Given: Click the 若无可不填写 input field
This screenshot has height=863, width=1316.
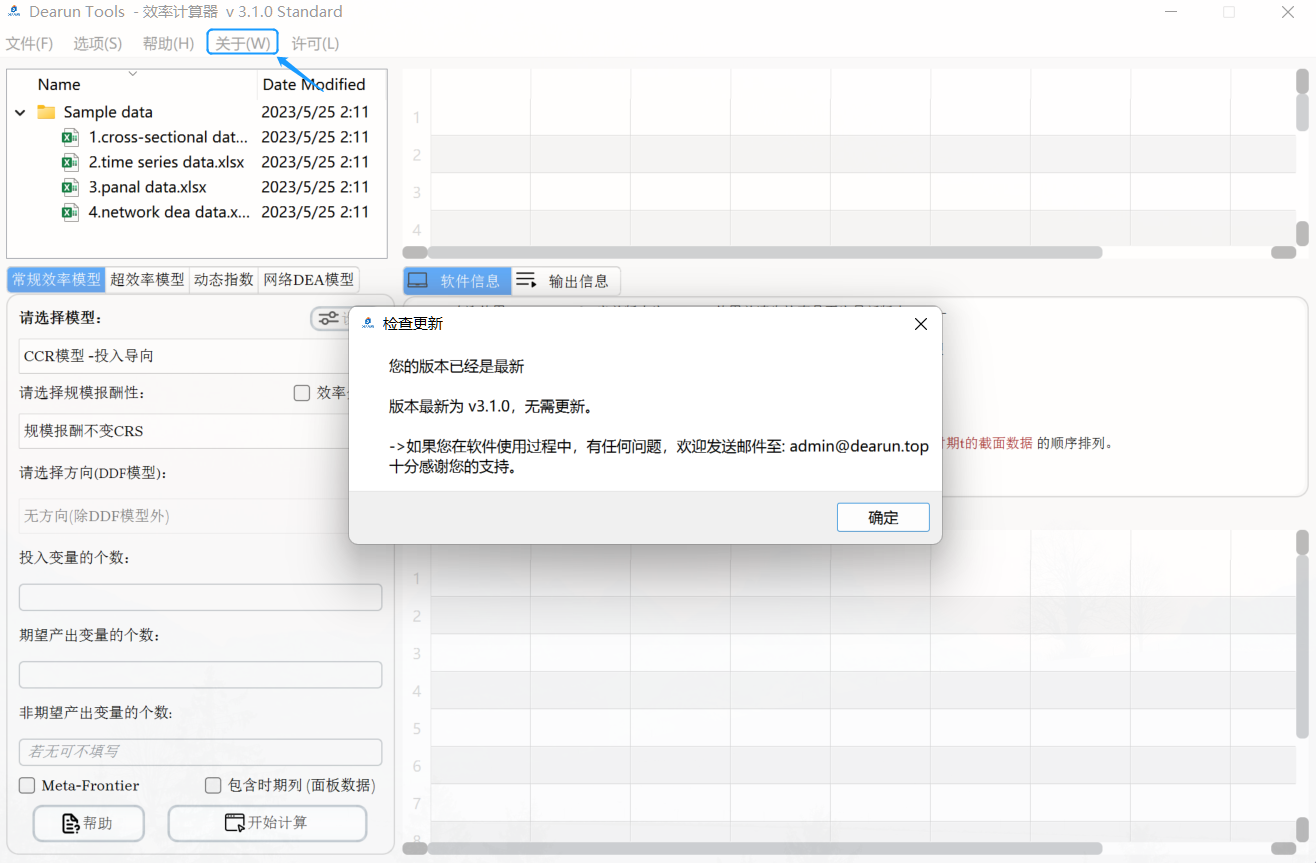Looking at the screenshot, I should (200, 751).
